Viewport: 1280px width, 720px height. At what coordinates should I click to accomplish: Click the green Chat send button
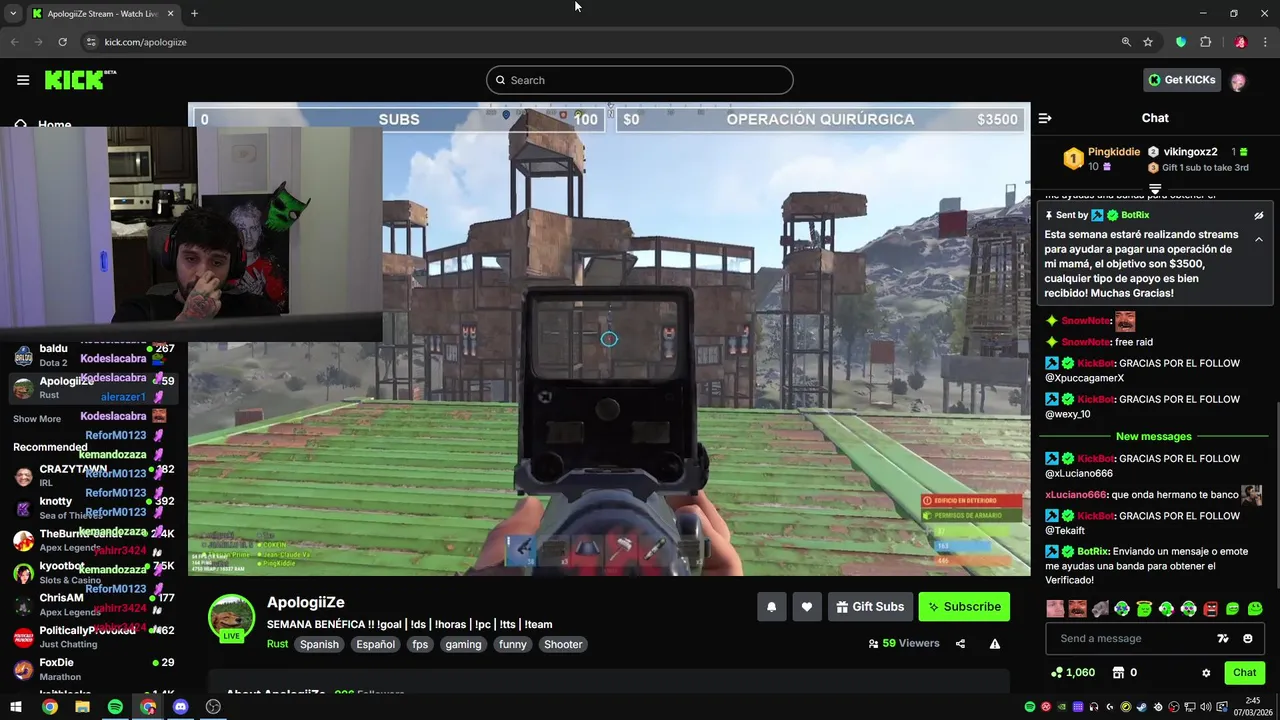click(1244, 673)
